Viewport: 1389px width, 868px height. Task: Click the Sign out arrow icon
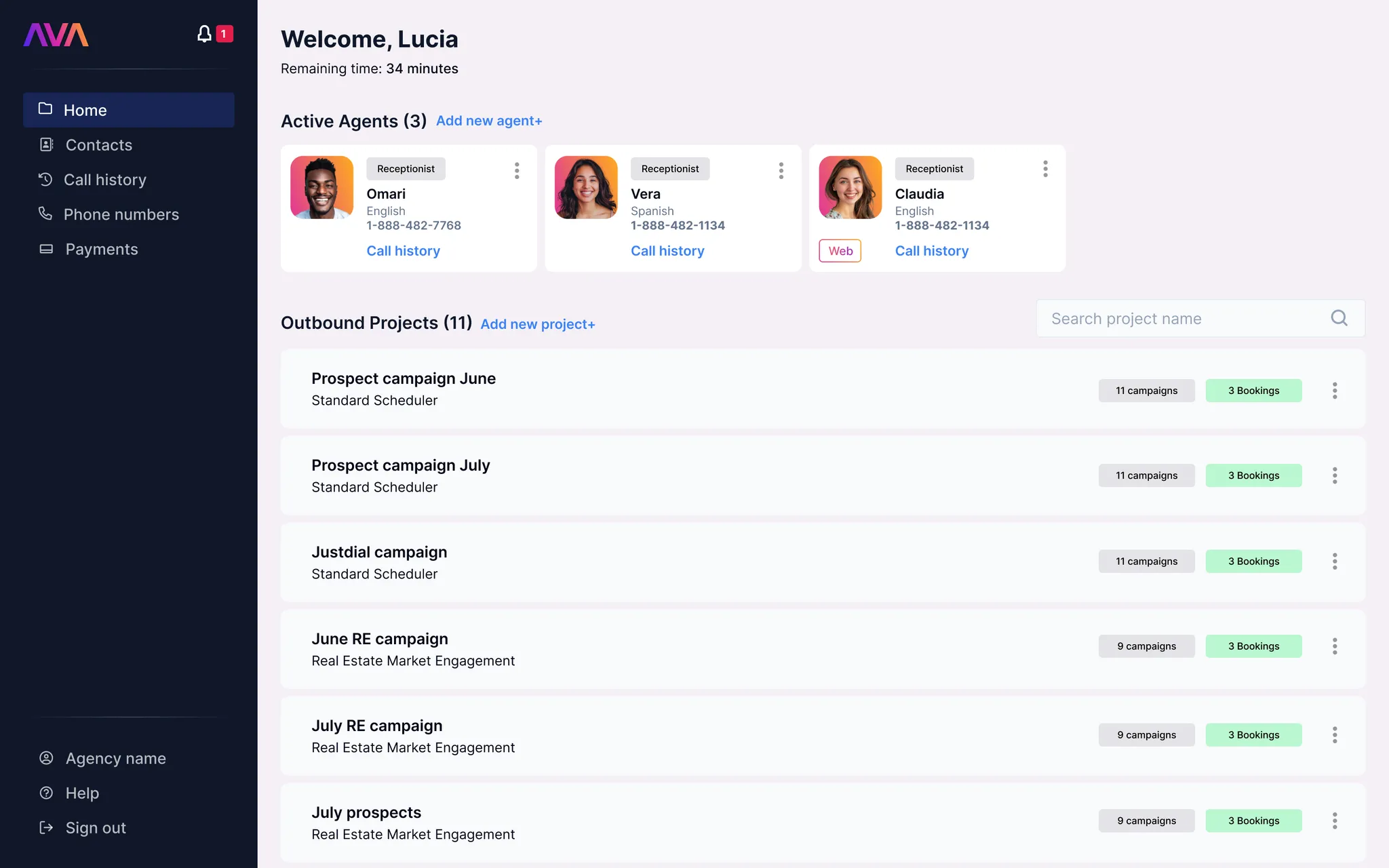click(x=46, y=827)
